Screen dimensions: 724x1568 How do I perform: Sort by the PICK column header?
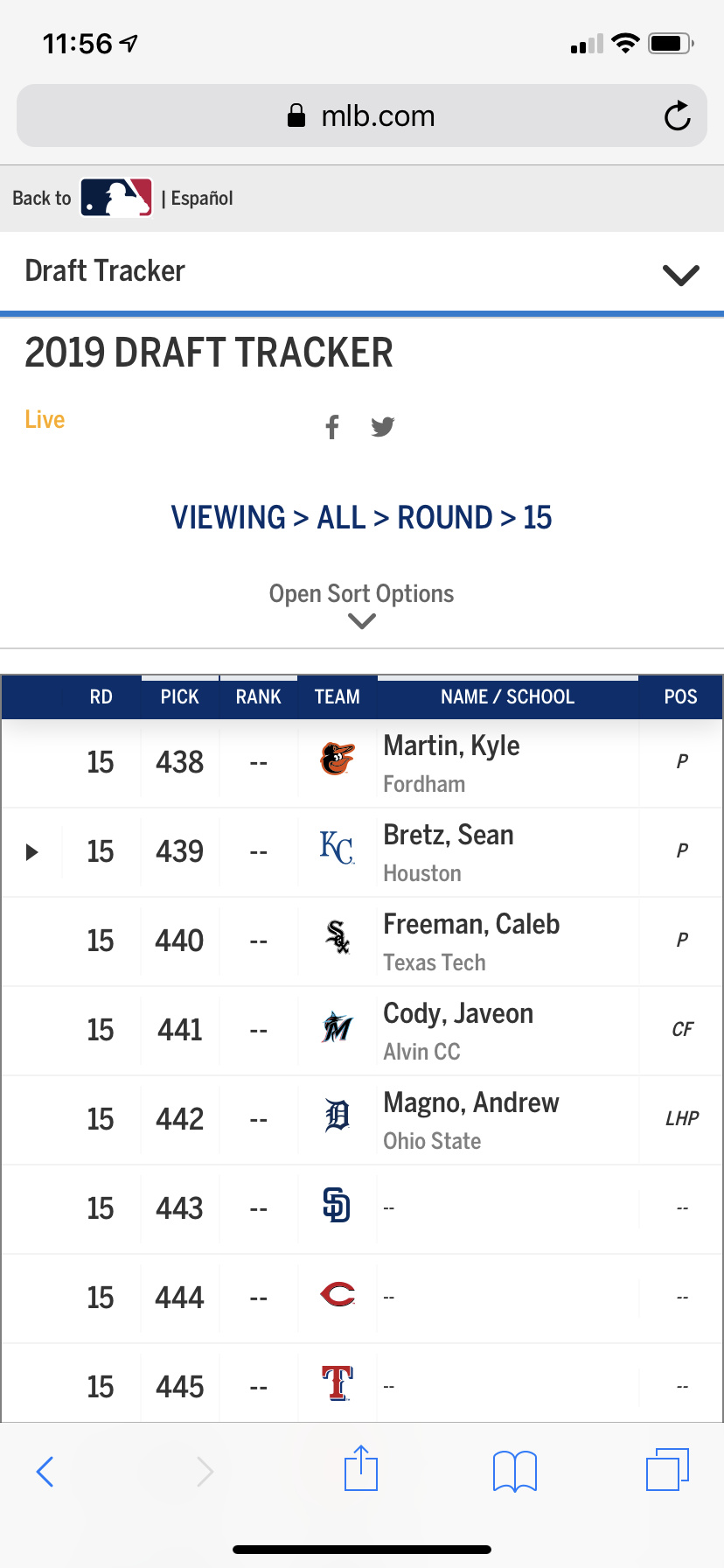(x=179, y=696)
